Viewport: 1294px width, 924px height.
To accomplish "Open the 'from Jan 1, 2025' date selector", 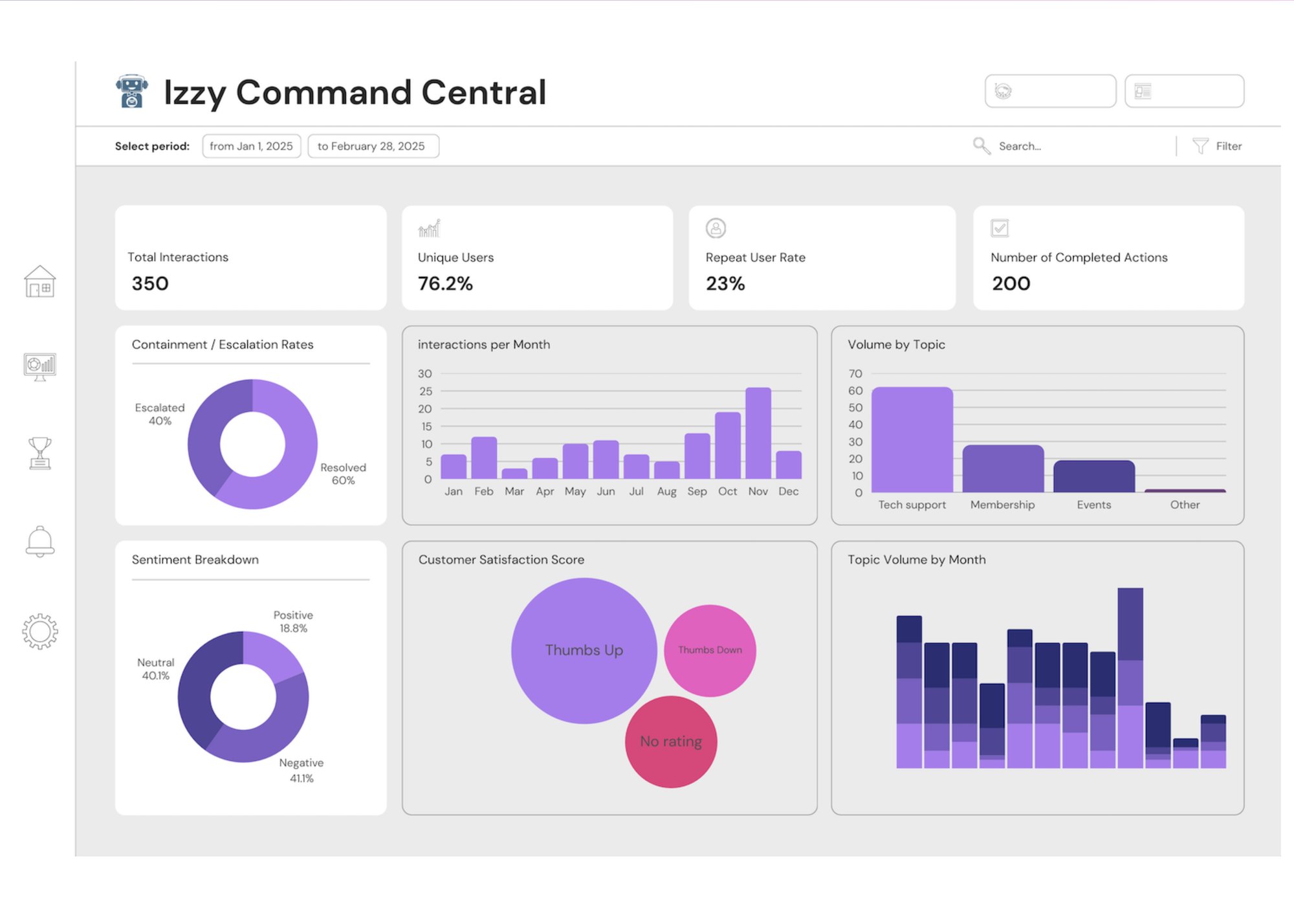I will coord(251,146).
